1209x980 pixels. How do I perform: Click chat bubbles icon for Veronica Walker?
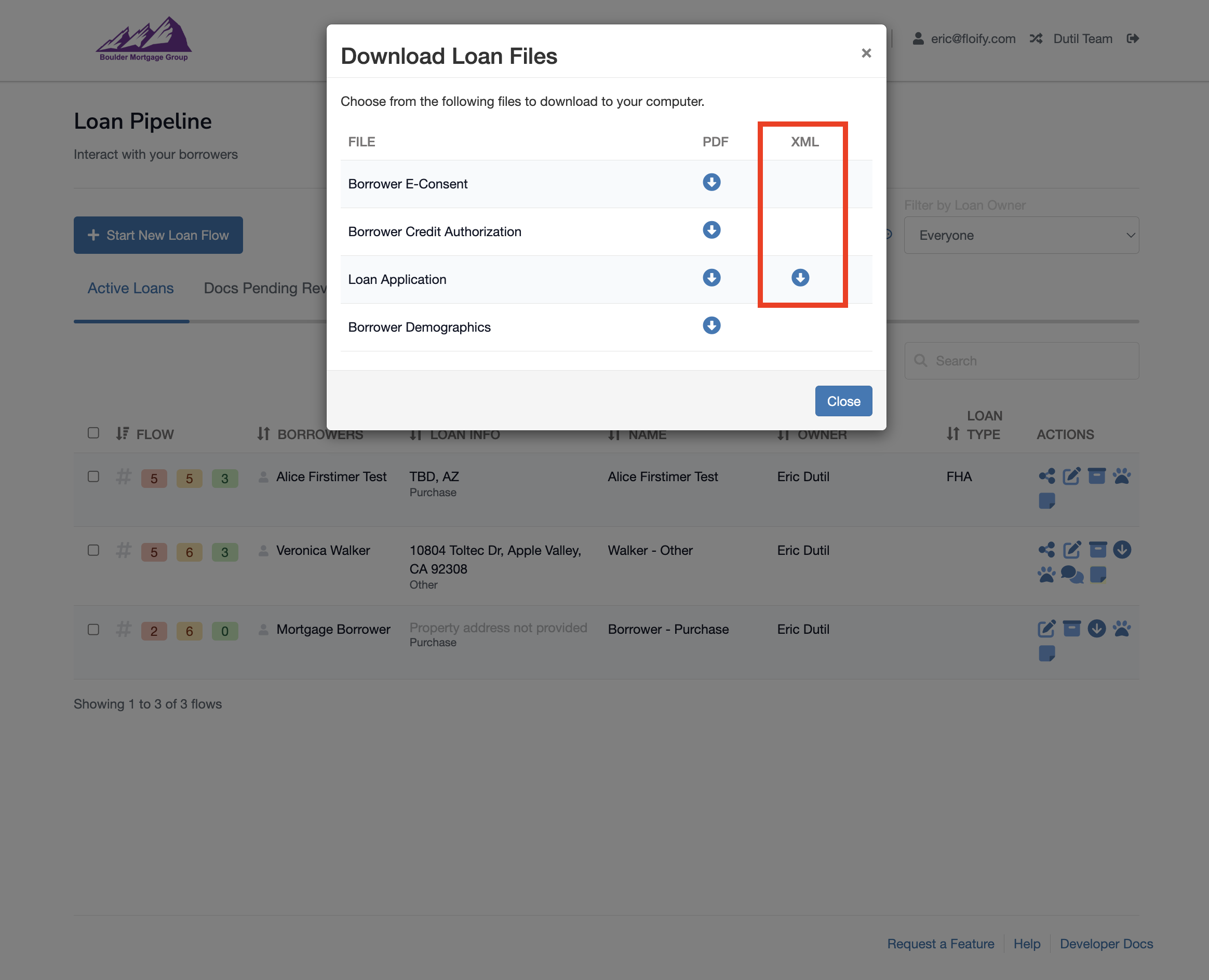(1071, 575)
